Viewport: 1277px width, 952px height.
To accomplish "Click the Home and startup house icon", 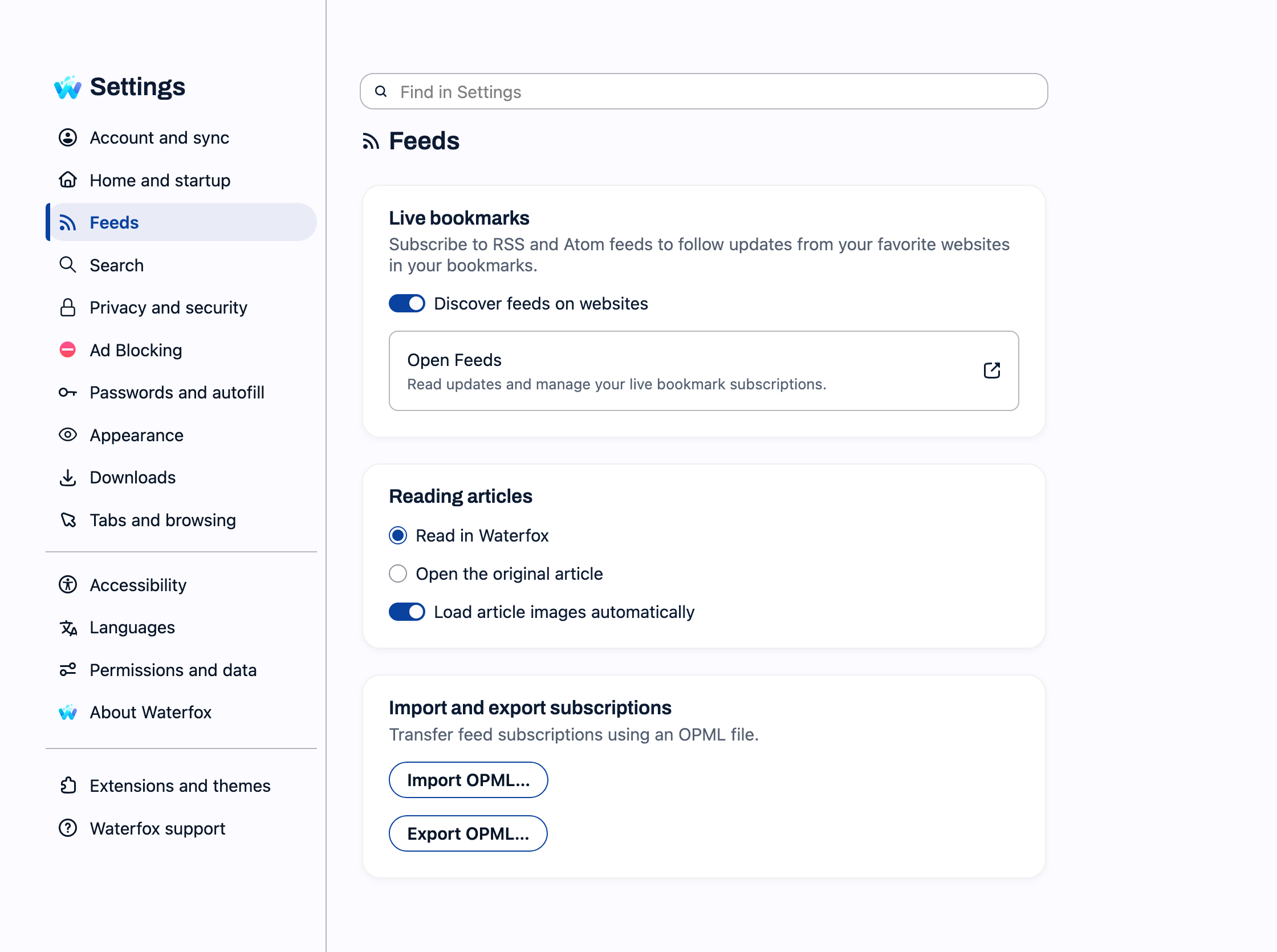I will point(68,180).
